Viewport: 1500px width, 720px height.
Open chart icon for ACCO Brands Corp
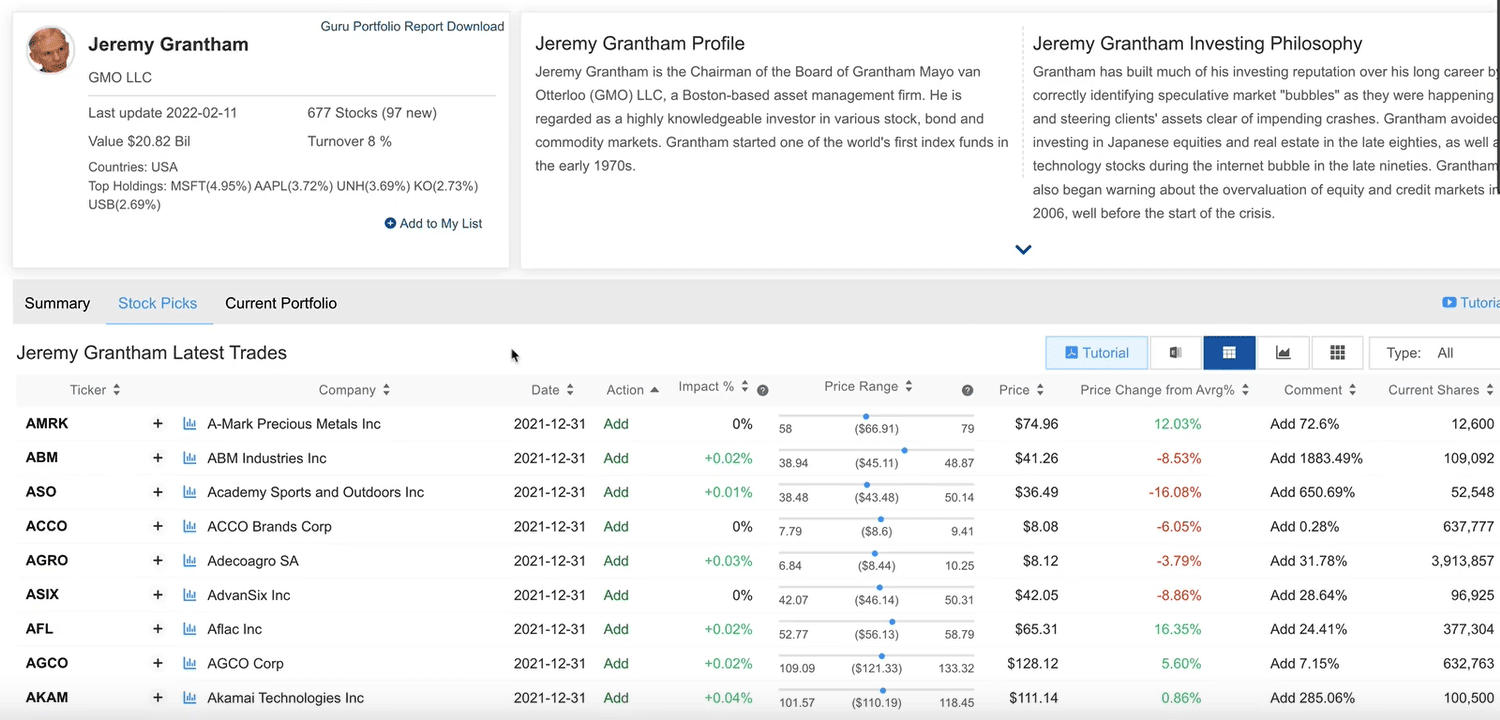190,526
